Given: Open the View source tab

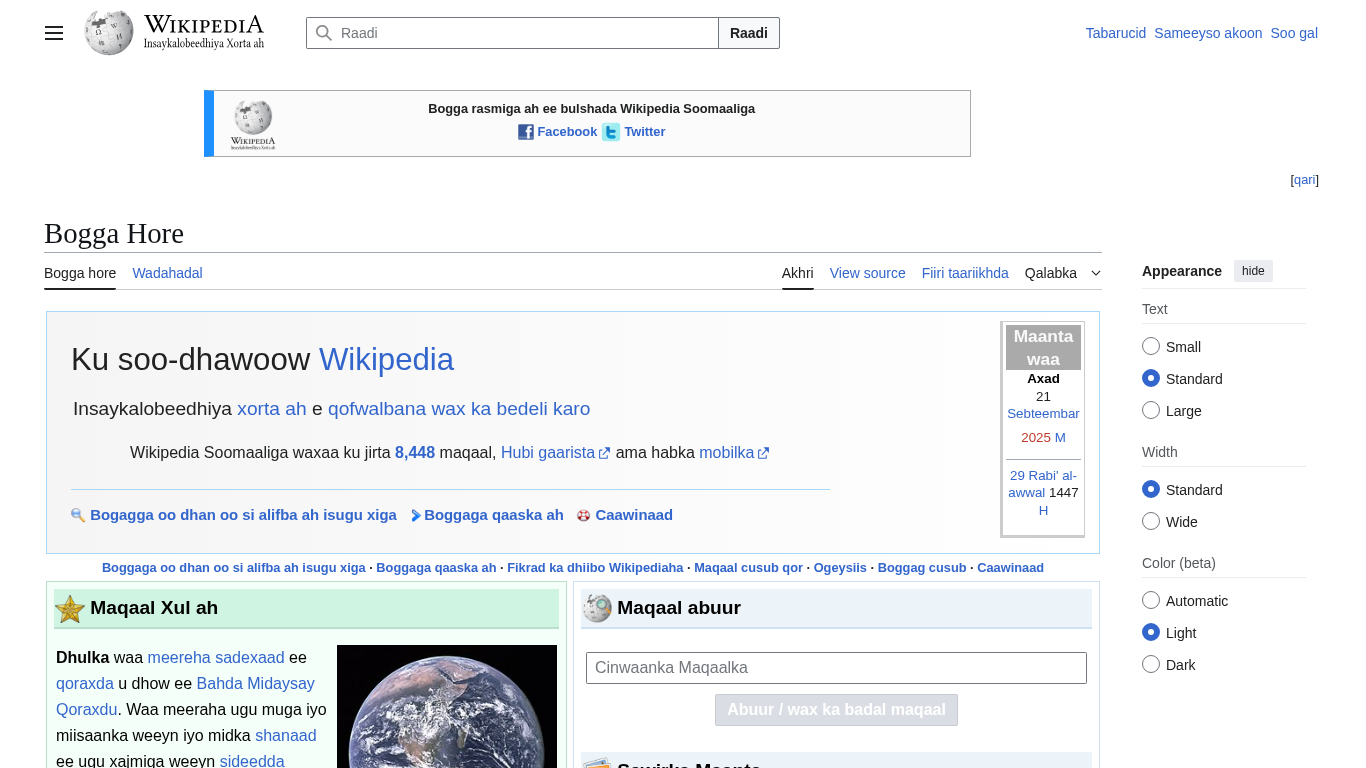Looking at the screenshot, I should click(x=868, y=273).
